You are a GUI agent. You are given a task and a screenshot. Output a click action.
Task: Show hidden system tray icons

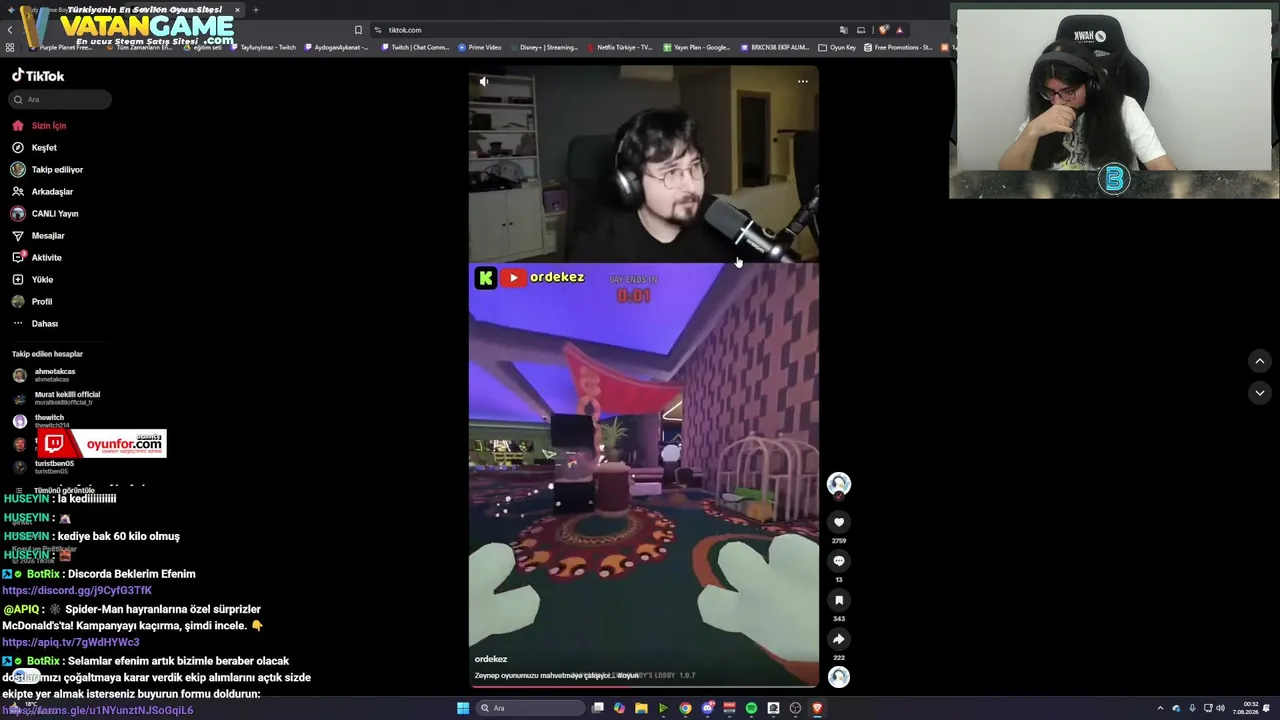click(x=1160, y=708)
